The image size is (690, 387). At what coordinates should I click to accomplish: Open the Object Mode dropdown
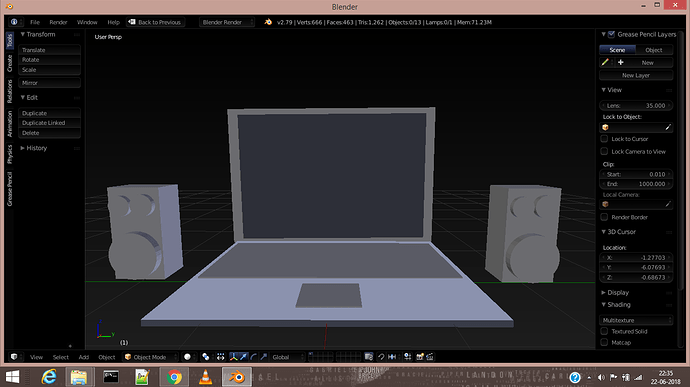click(150, 357)
